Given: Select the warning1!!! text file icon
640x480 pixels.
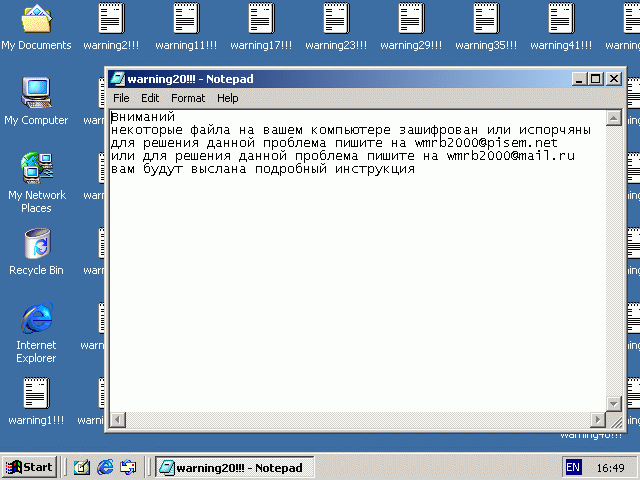Looking at the screenshot, I should pyautogui.click(x=36, y=393).
